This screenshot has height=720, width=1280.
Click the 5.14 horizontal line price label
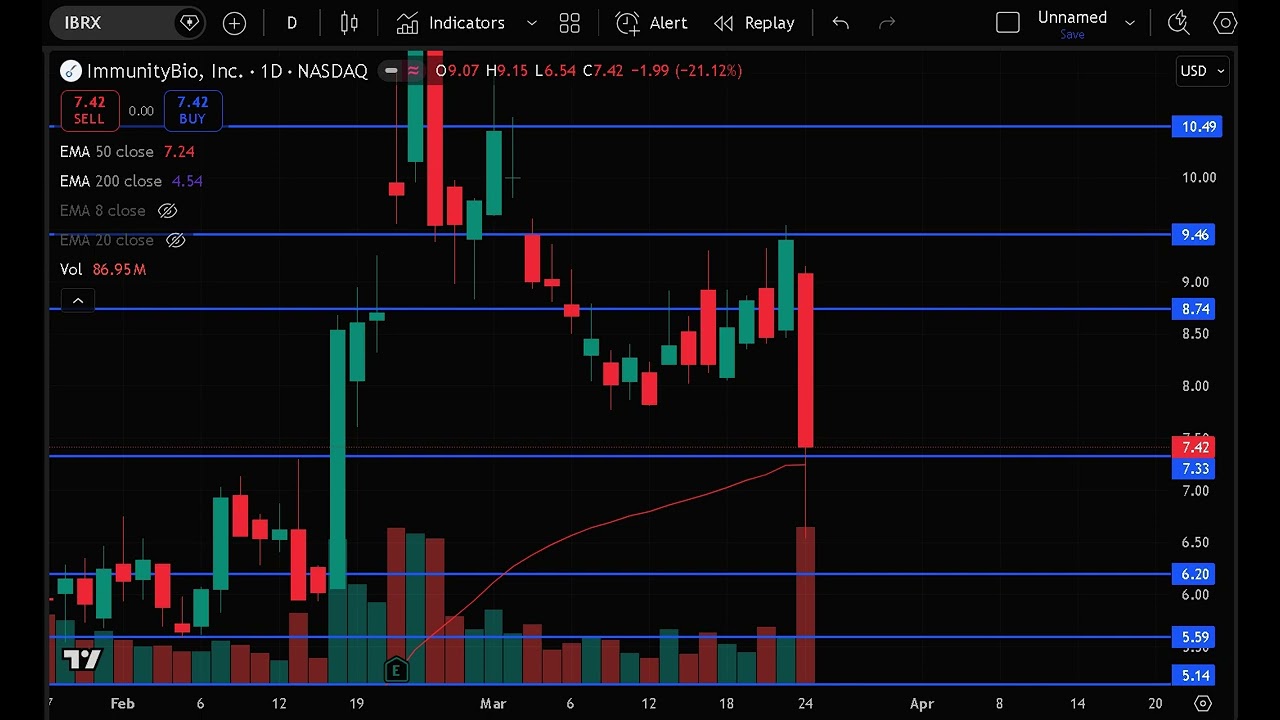click(1194, 676)
